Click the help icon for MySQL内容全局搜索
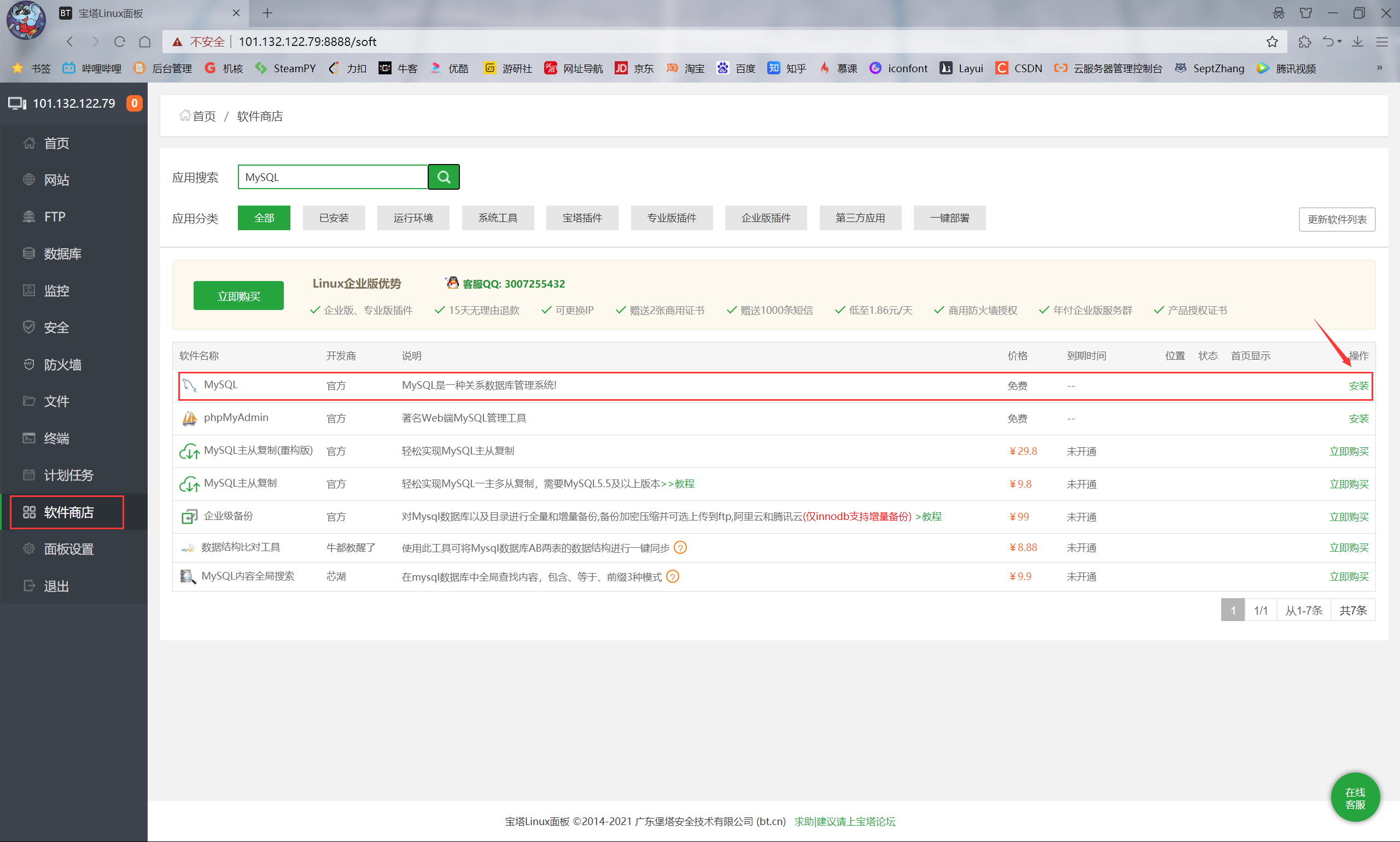 [x=673, y=576]
